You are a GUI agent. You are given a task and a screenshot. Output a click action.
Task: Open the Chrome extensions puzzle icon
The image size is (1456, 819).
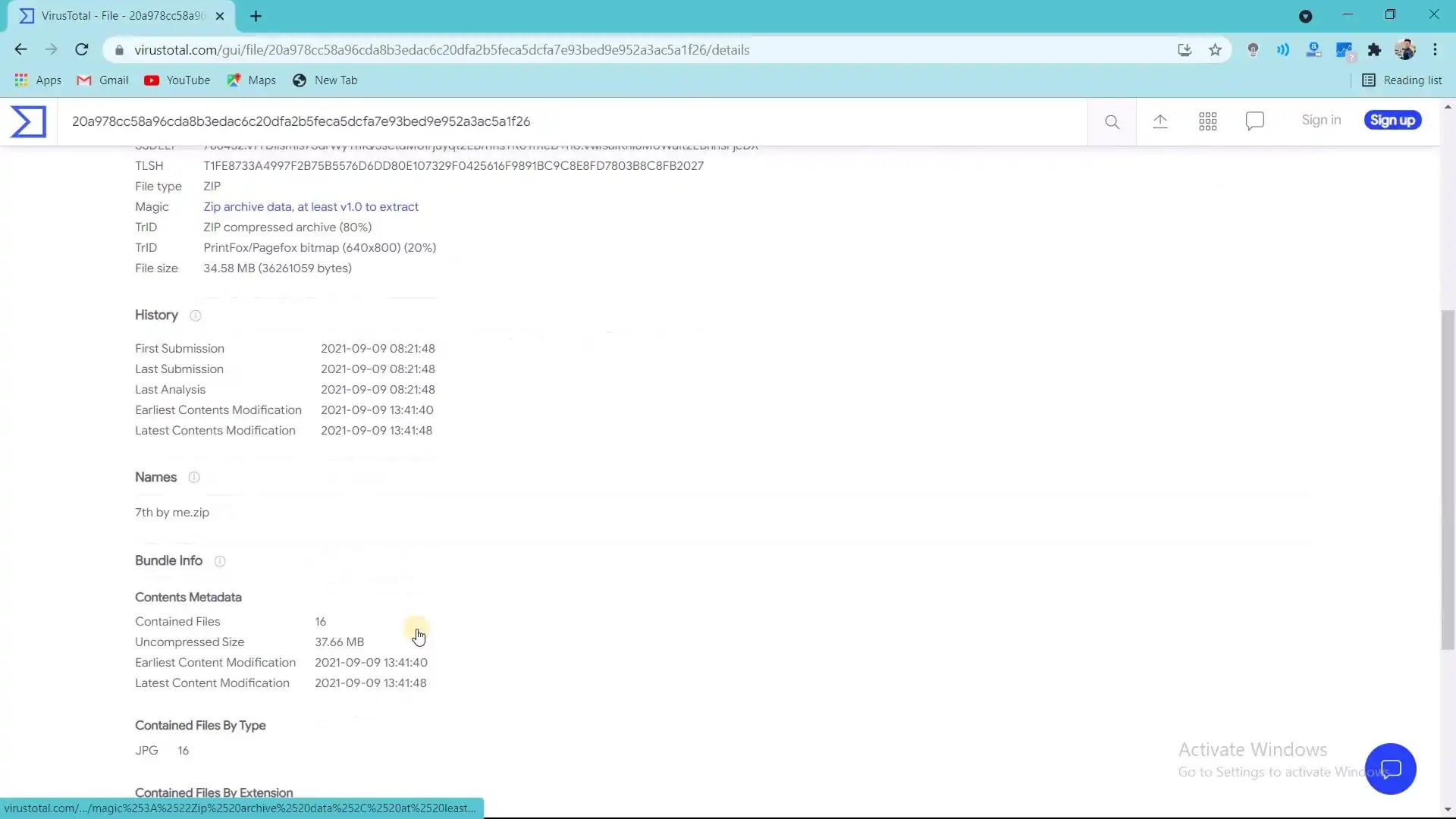[1374, 50]
